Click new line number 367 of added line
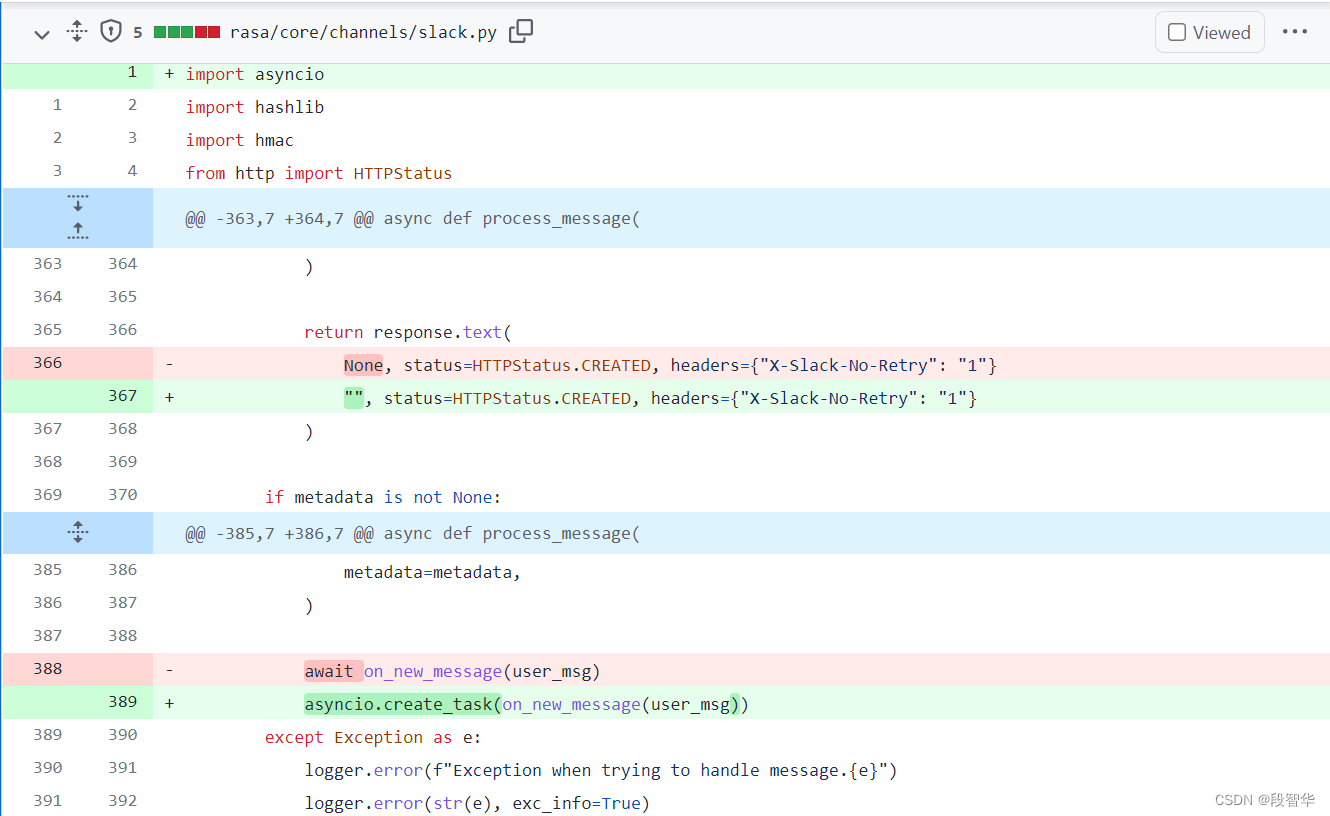This screenshot has width=1330, height=816. [x=123, y=396]
